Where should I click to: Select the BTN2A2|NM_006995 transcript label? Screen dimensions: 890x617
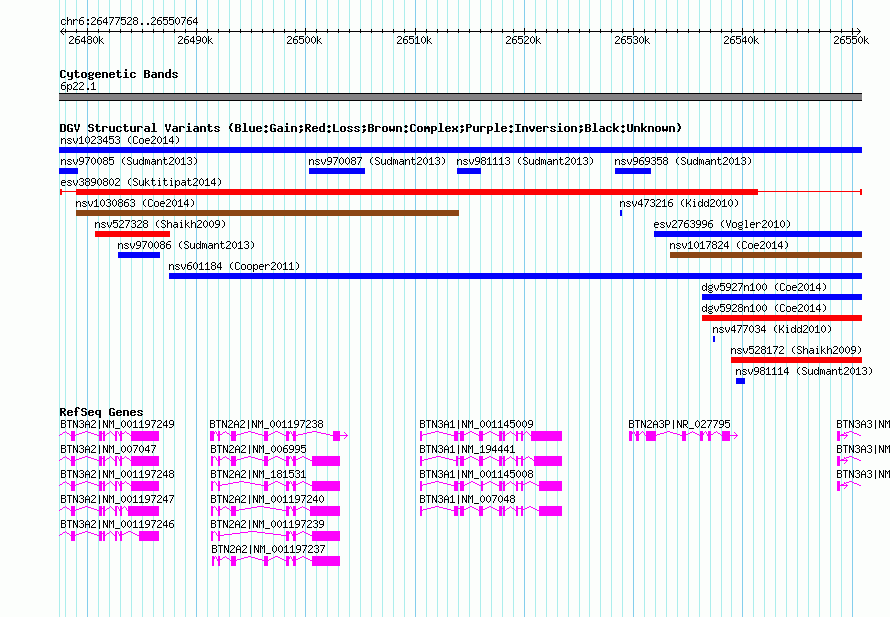(258, 449)
